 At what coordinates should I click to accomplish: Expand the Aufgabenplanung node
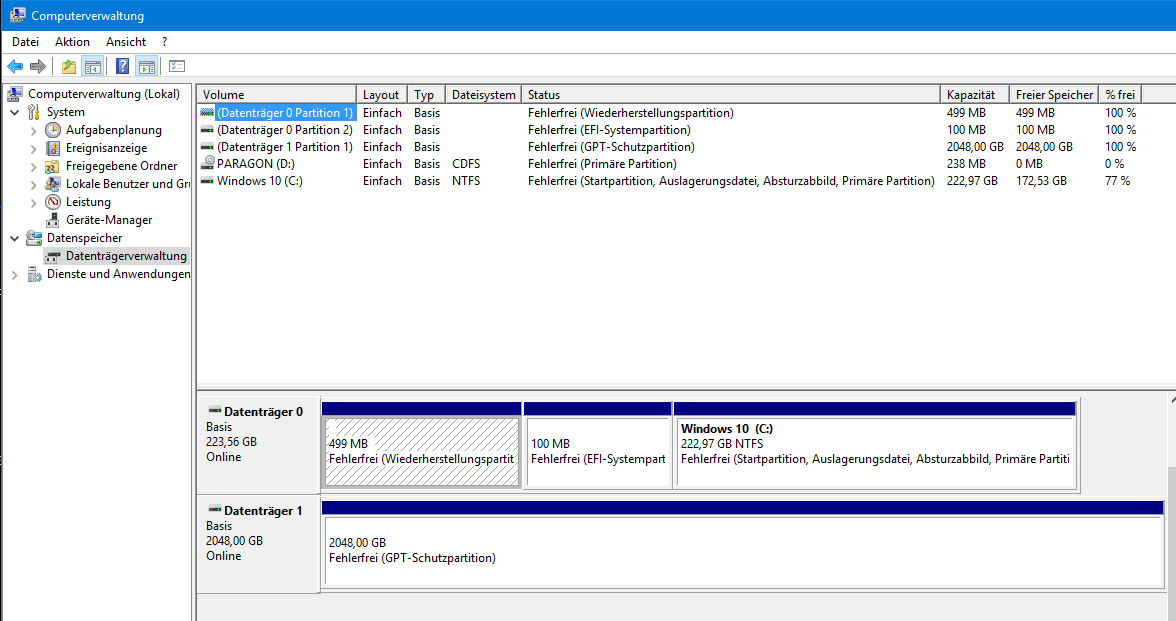(x=34, y=130)
